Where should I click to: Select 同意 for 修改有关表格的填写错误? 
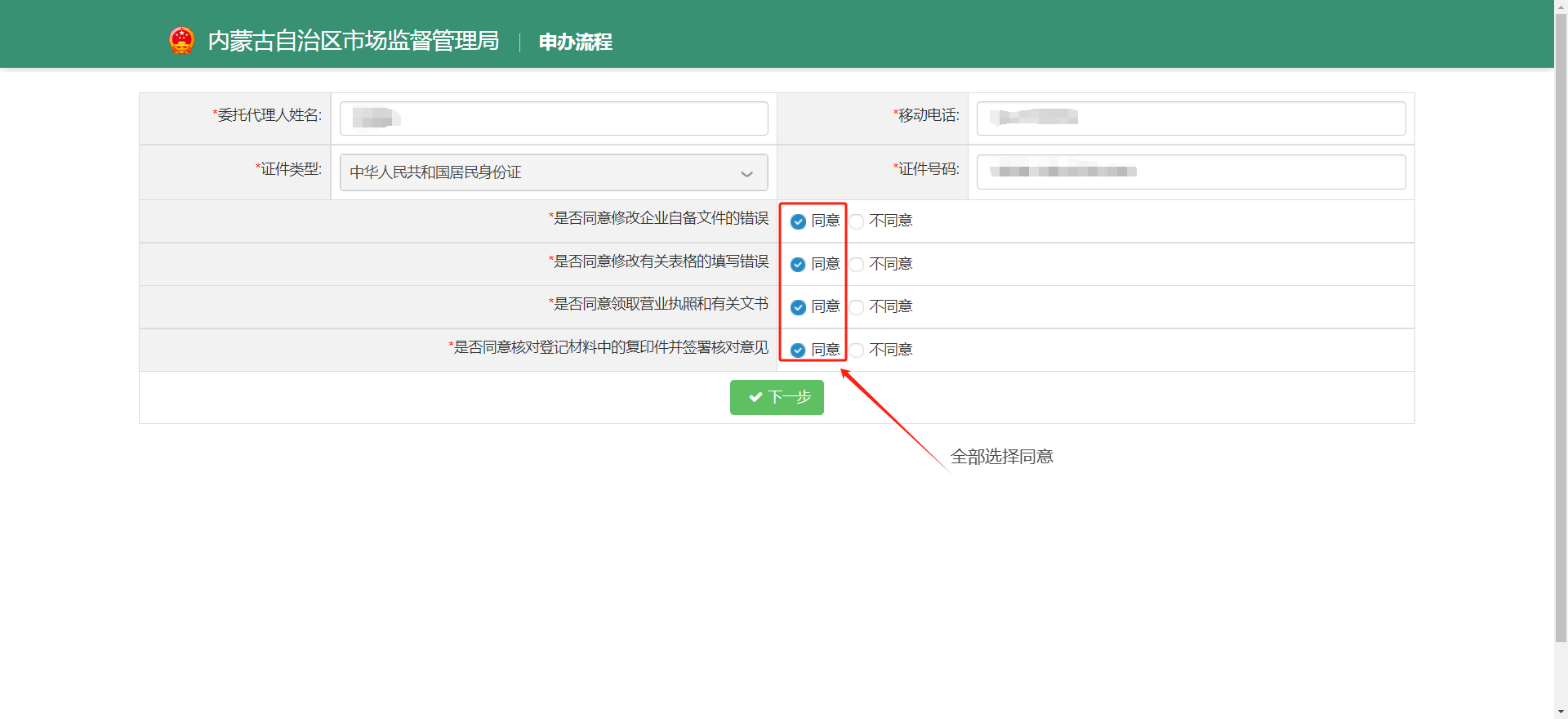tap(798, 265)
